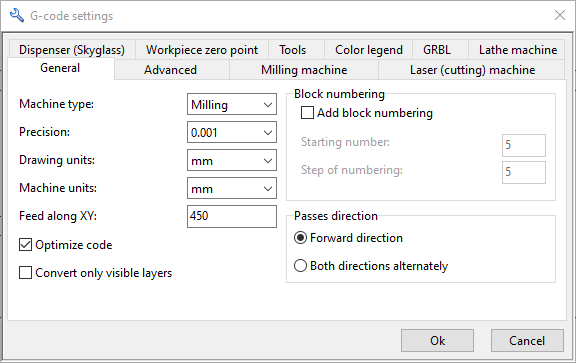Close the G-code settings dialog
Image resolution: width=576 pixels, height=363 pixels.
(x=559, y=15)
